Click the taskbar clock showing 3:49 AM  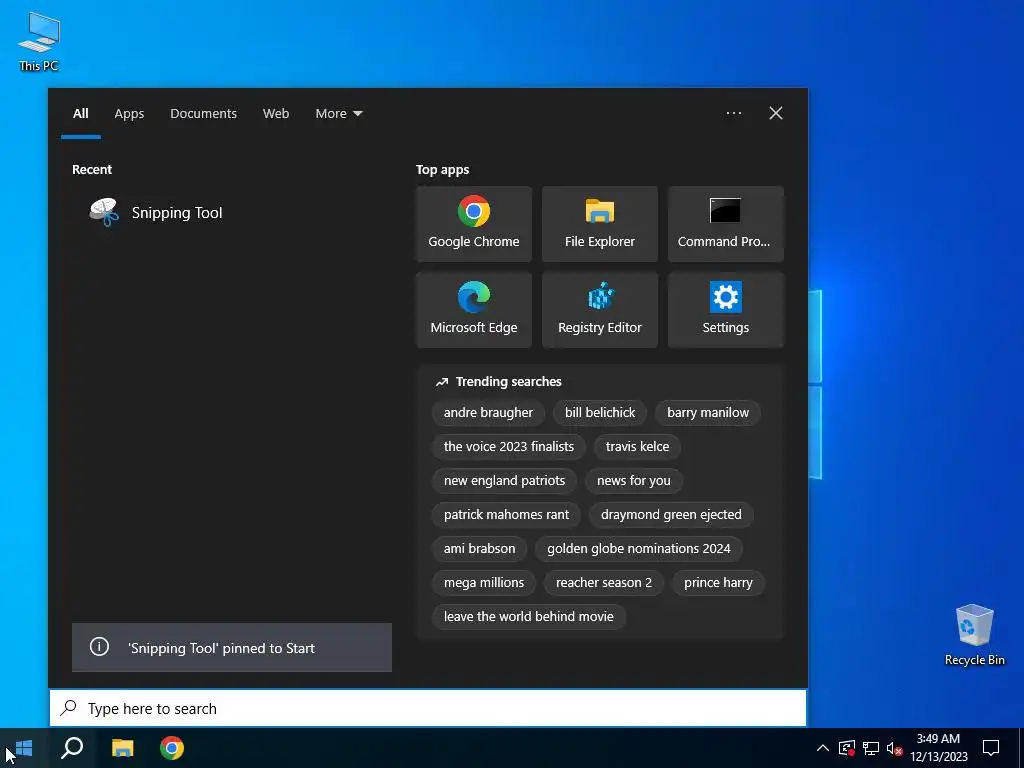(938, 748)
